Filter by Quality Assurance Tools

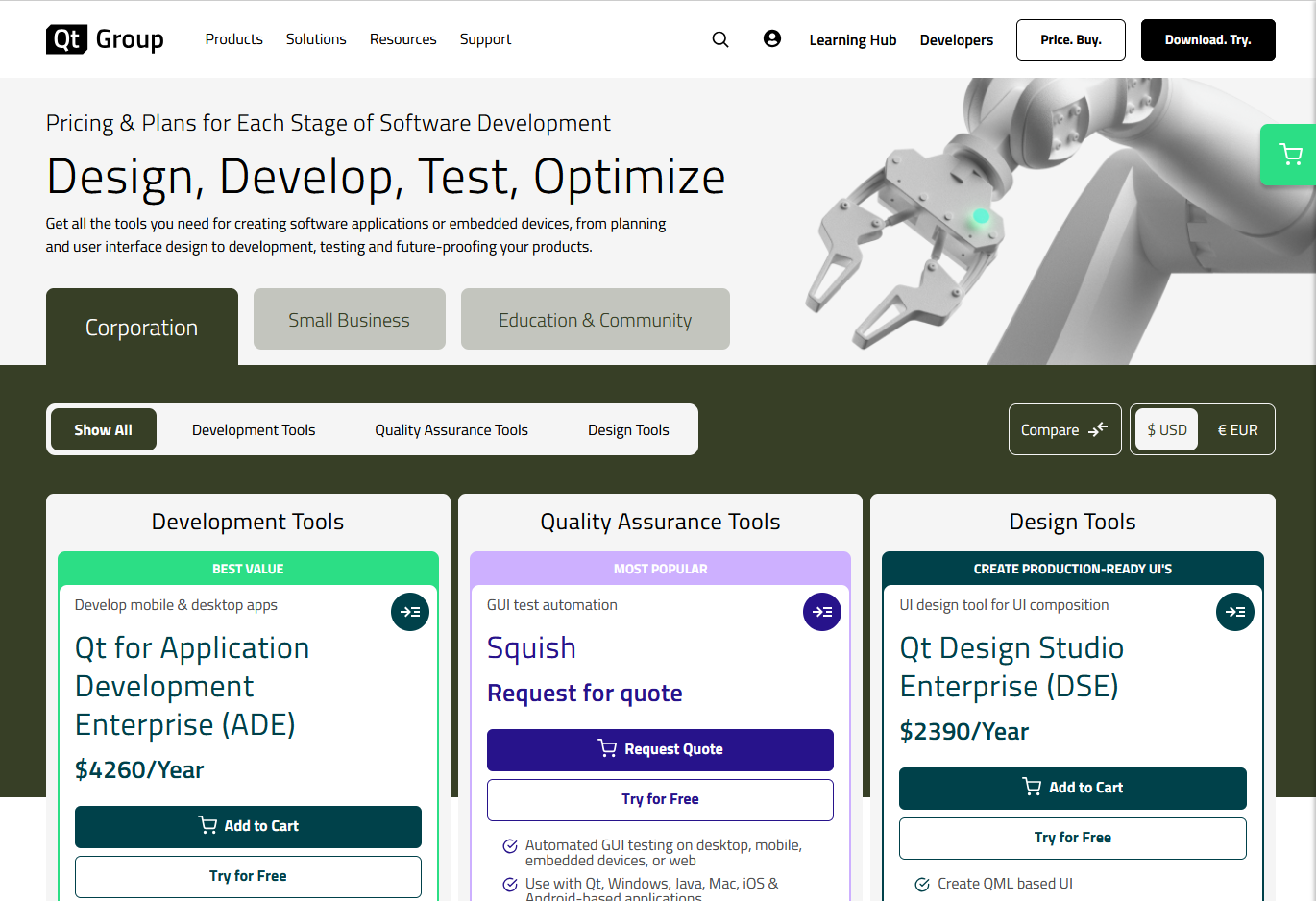[451, 430]
